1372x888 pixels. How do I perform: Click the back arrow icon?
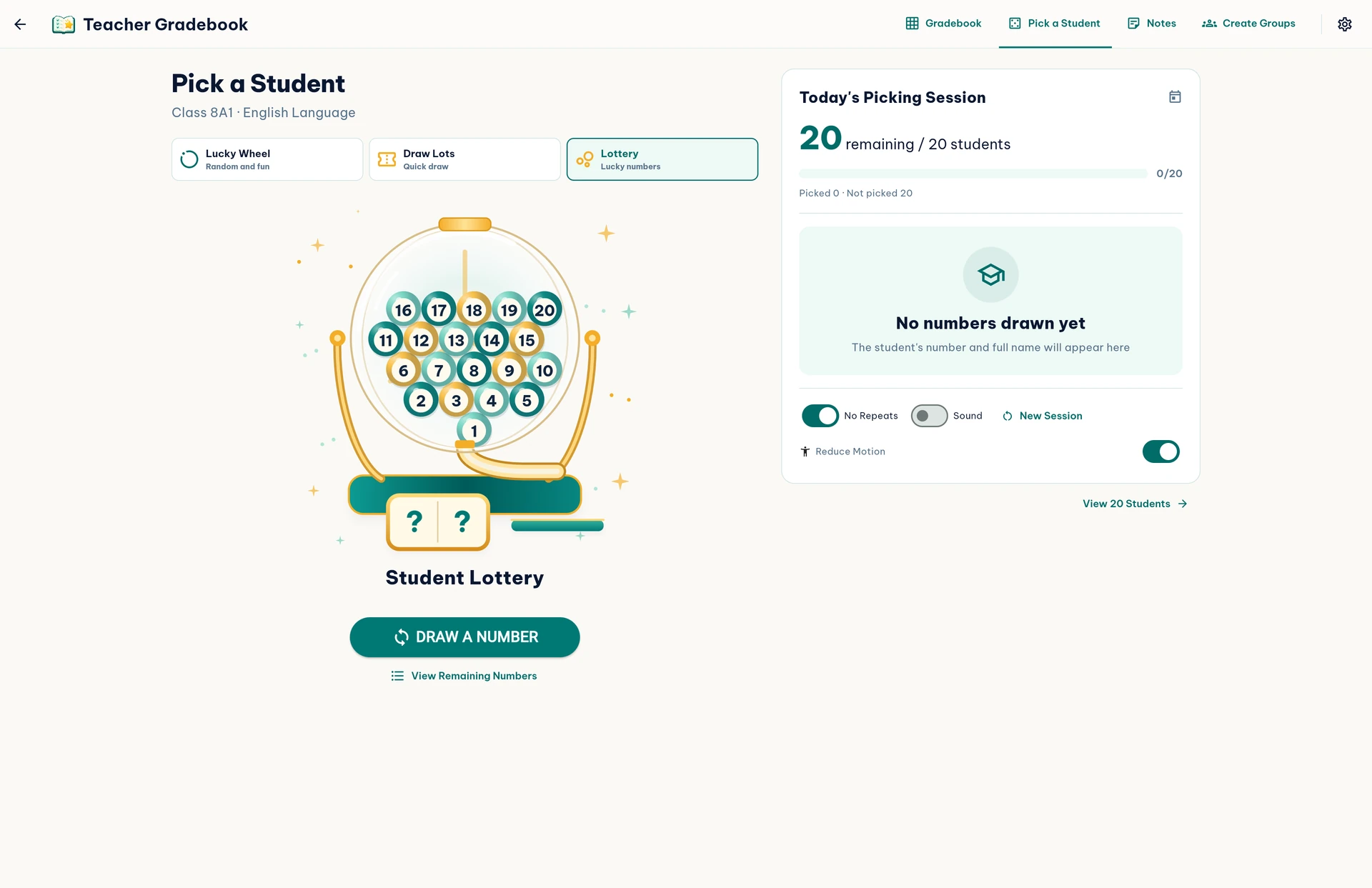pyautogui.click(x=20, y=24)
